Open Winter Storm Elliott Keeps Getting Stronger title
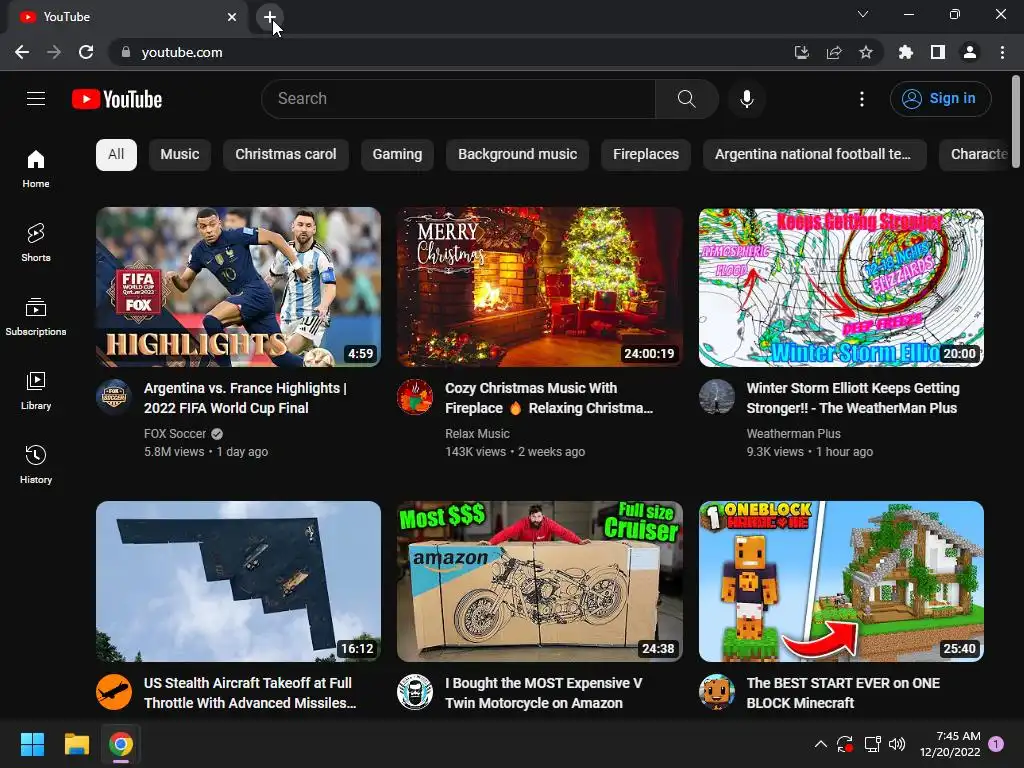 tap(853, 398)
